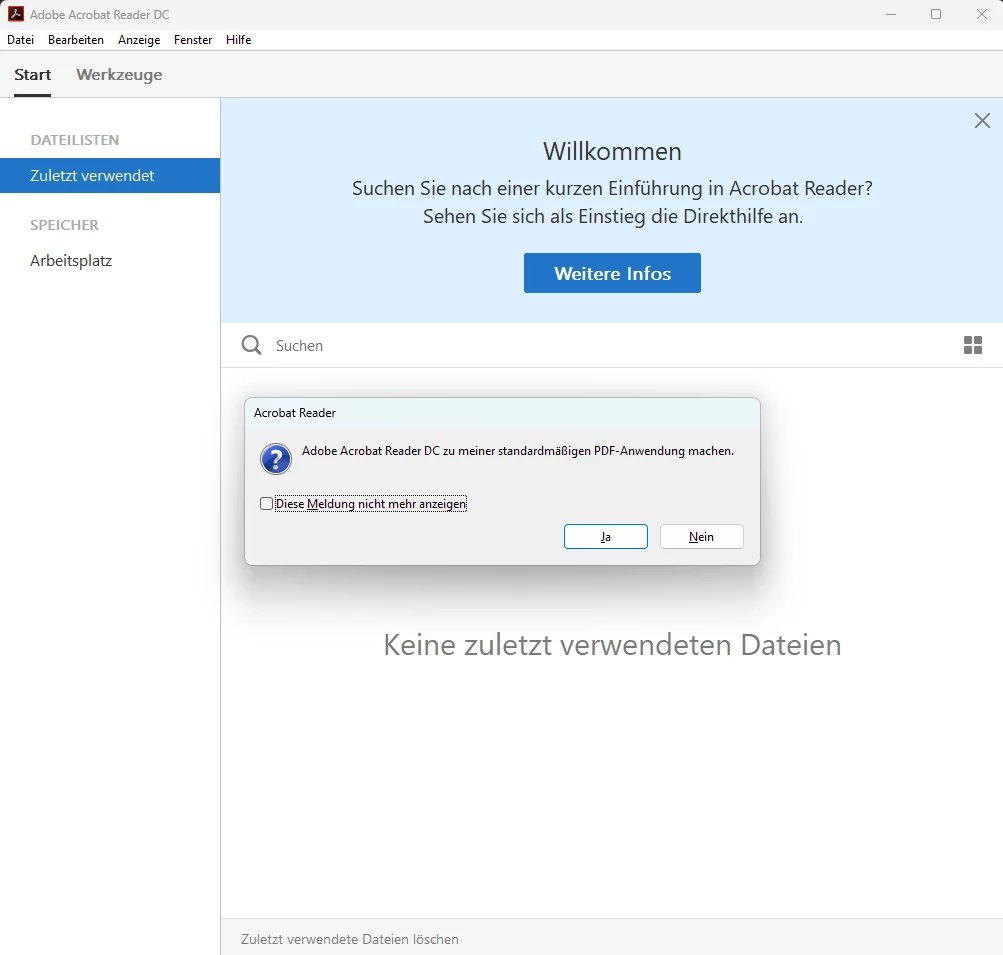Image resolution: width=1003 pixels, height=955 pixels.
Task: Switch to grid view using the tiles icon
Action: point(972,345)
